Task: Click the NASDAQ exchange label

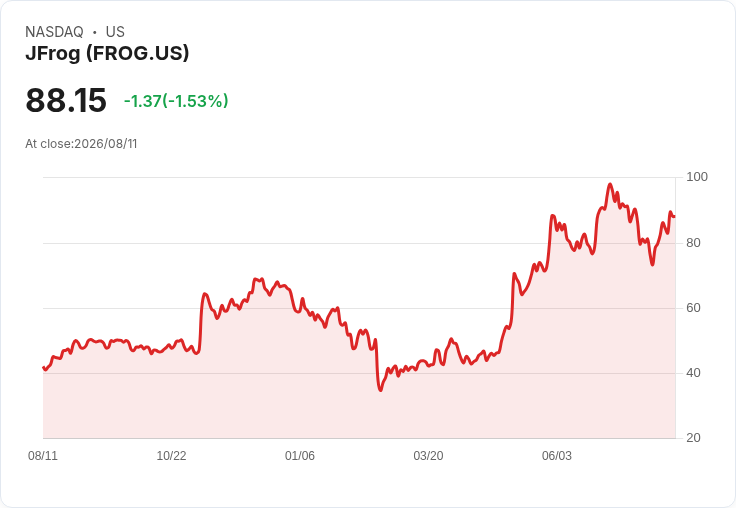Action: click(x=54, y=32)
